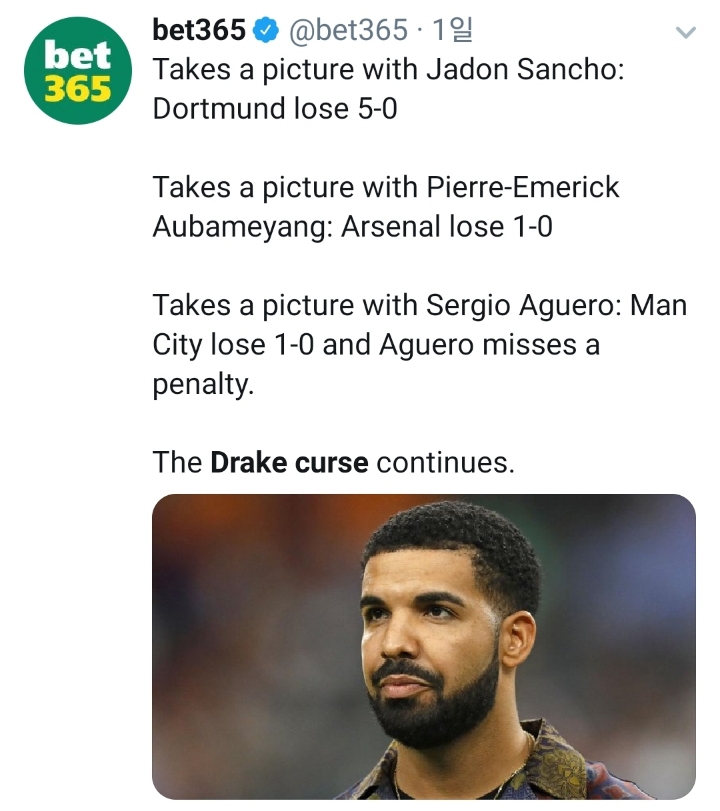Select the Aubameyang: Arsenal lose 1-0 line
The image size is (720, 811).
(352, 227)
